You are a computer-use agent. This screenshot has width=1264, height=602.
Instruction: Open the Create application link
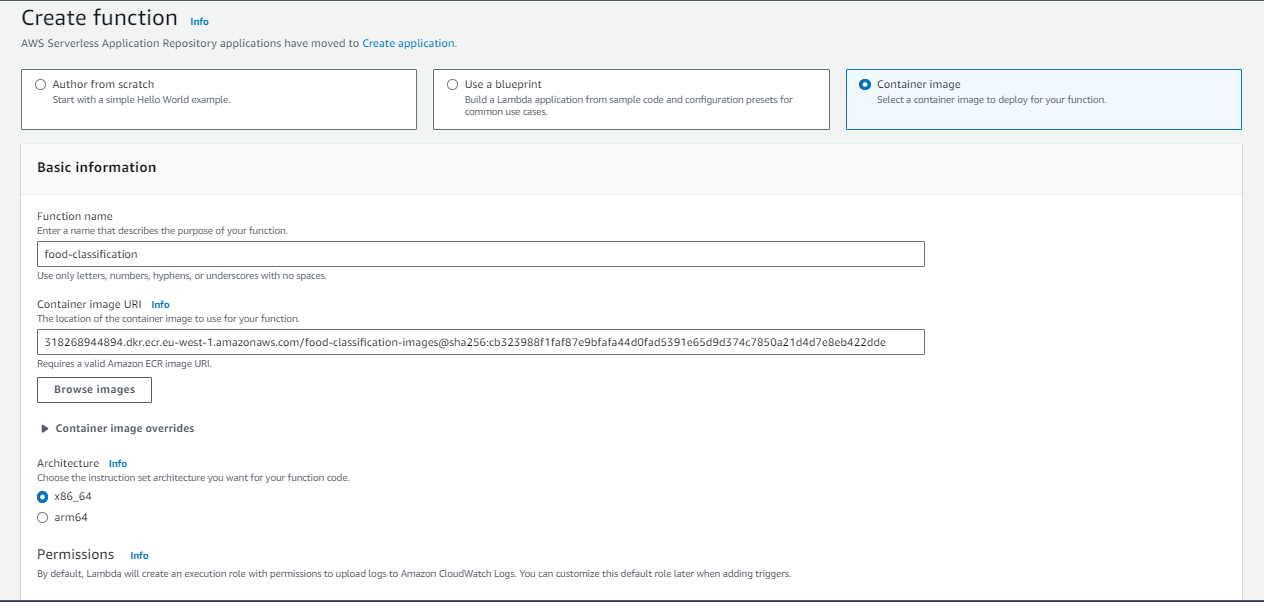pos(408,44)
